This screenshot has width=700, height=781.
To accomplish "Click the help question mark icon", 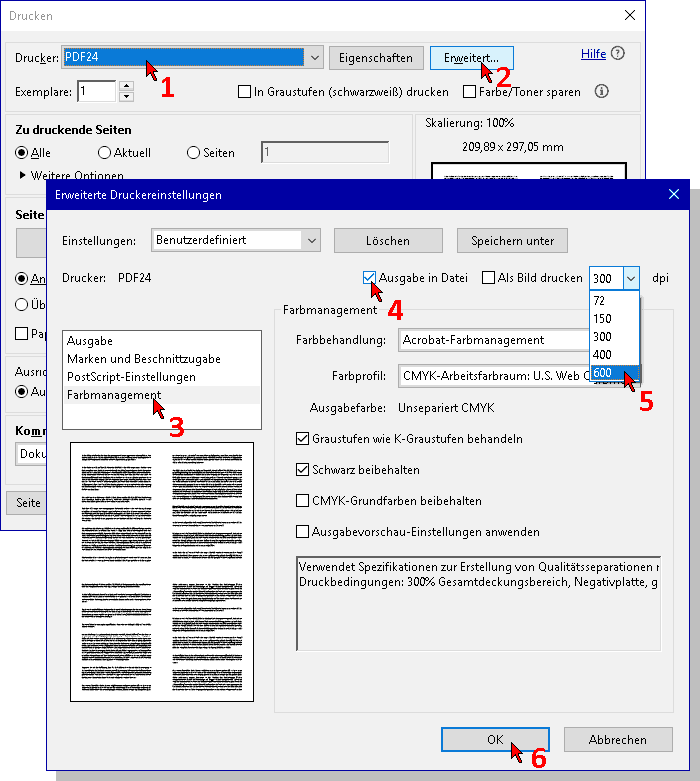I will tap(618, 54).
